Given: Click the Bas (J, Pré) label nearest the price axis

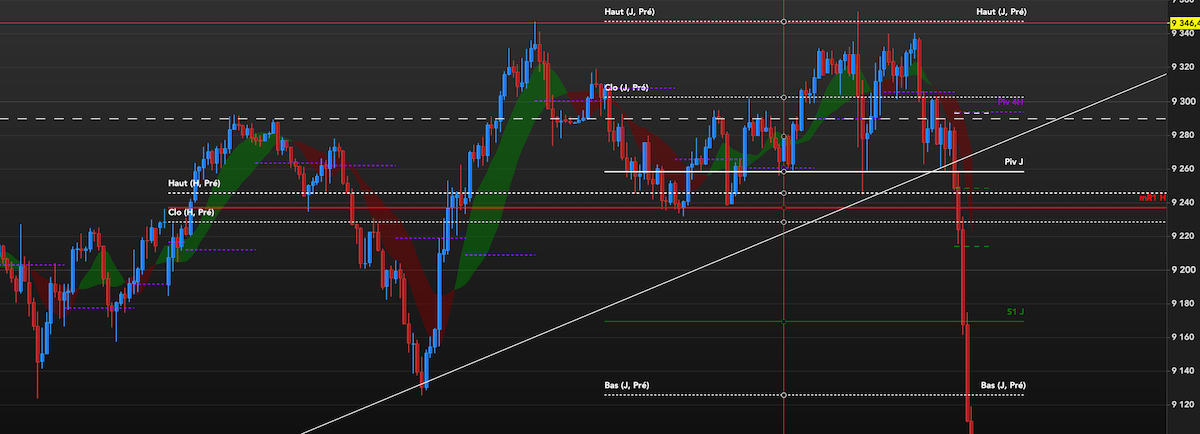Looking at the screenshot, I should (x=1003, y=385).
